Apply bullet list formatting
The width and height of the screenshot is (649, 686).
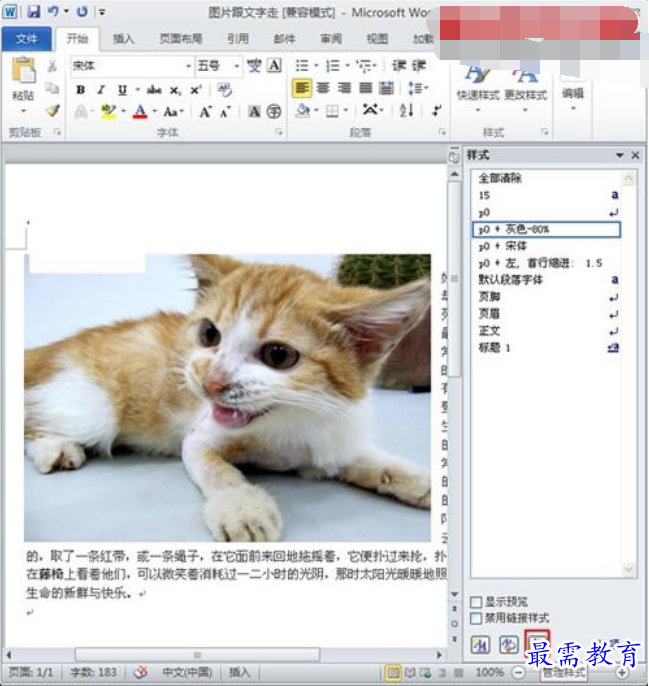[x=302, y=66]
